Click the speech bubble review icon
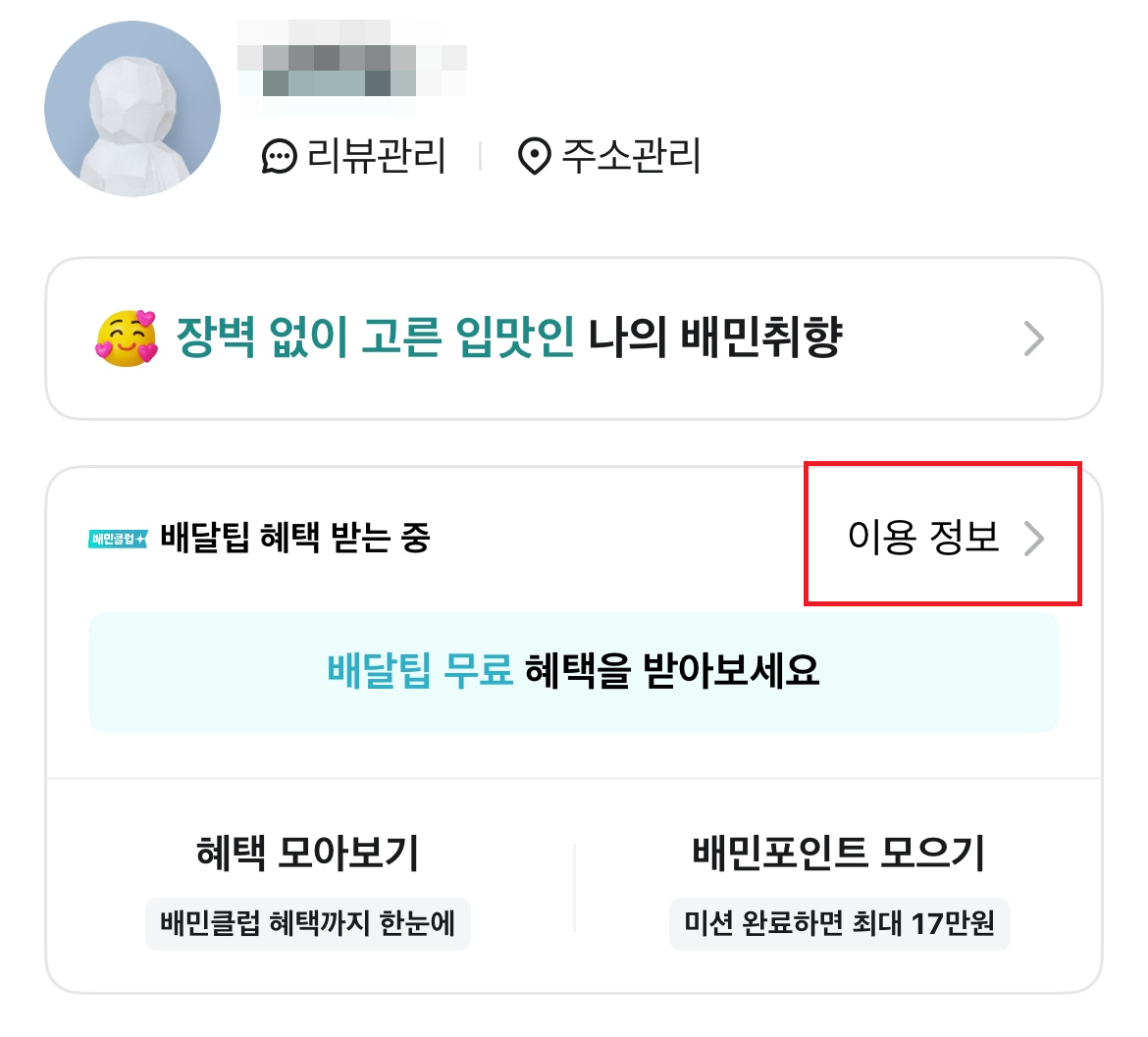 coord(279,157)
